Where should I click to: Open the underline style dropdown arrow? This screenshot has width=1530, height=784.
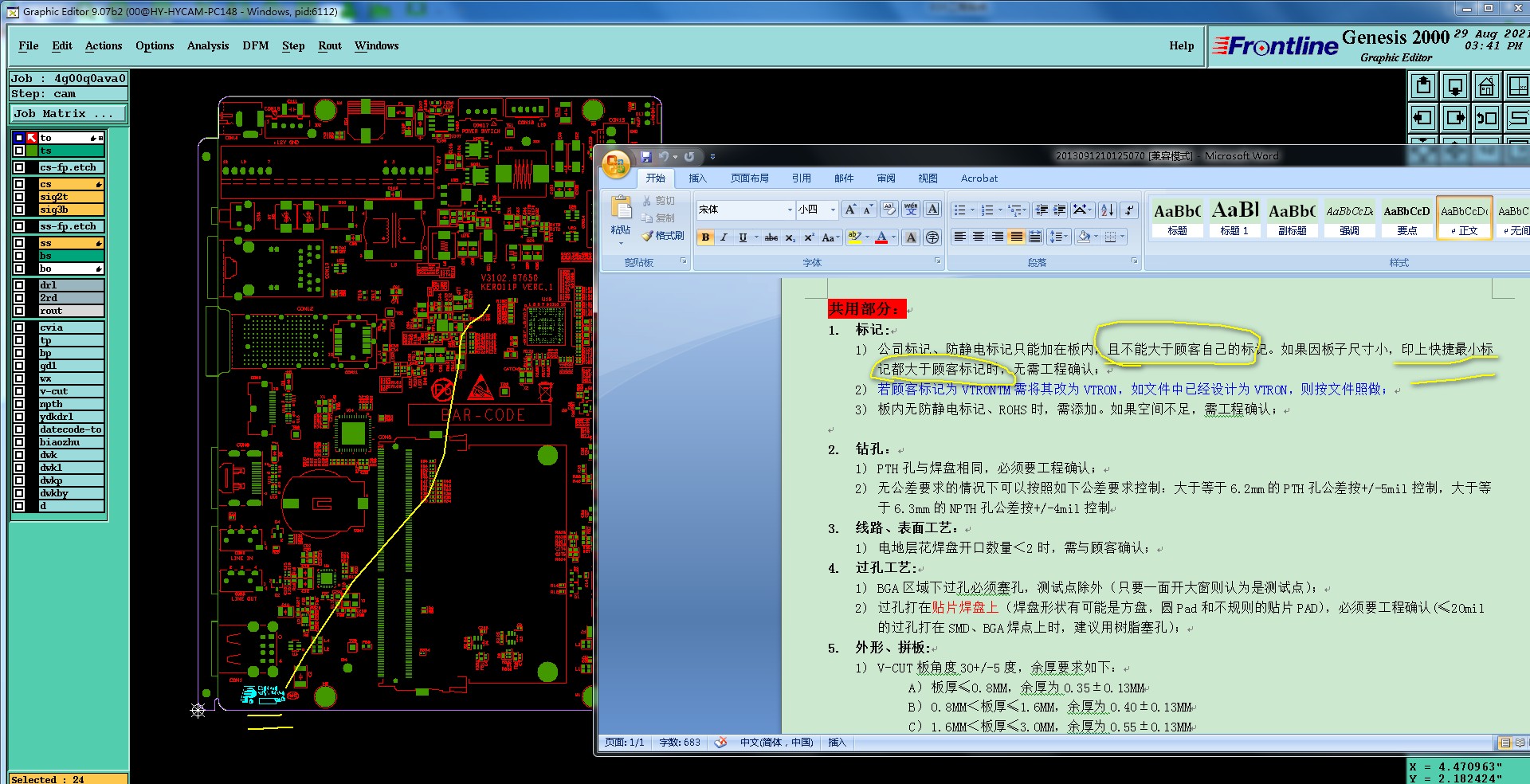click(755, 237)
